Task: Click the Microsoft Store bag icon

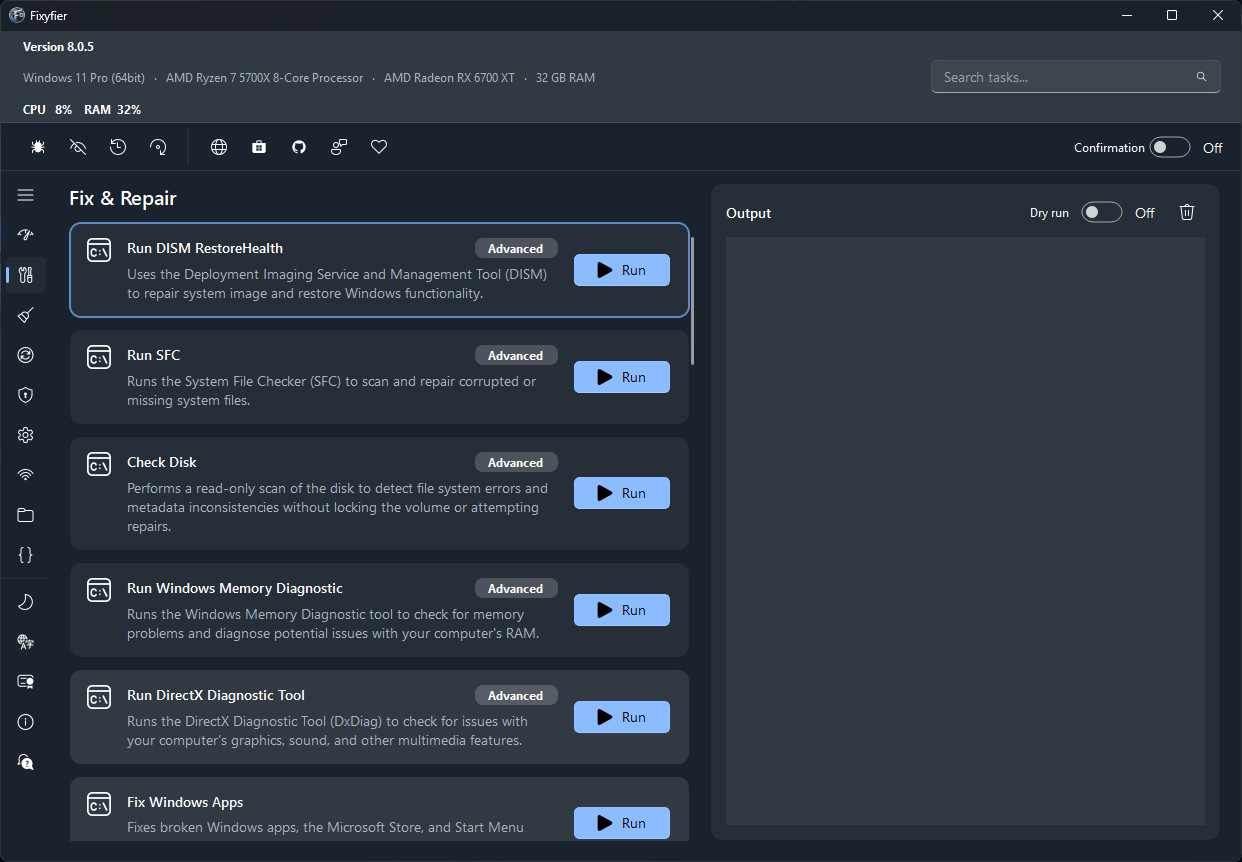Action: (x=259, y=147)
